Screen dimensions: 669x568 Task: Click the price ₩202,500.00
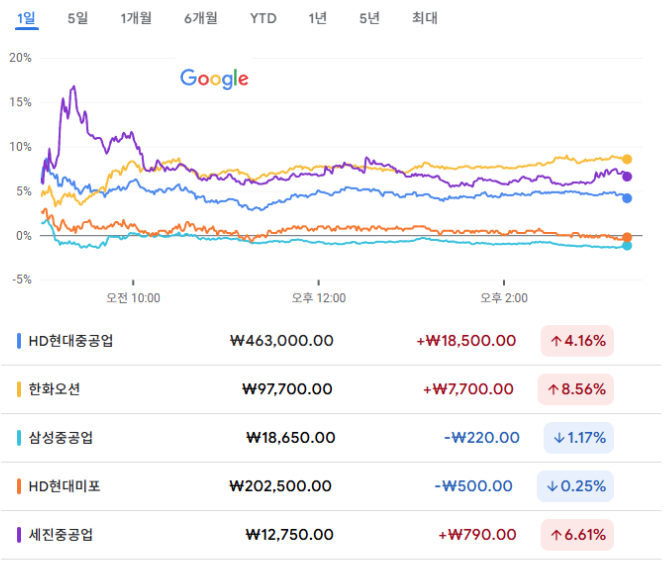point(280,486)
